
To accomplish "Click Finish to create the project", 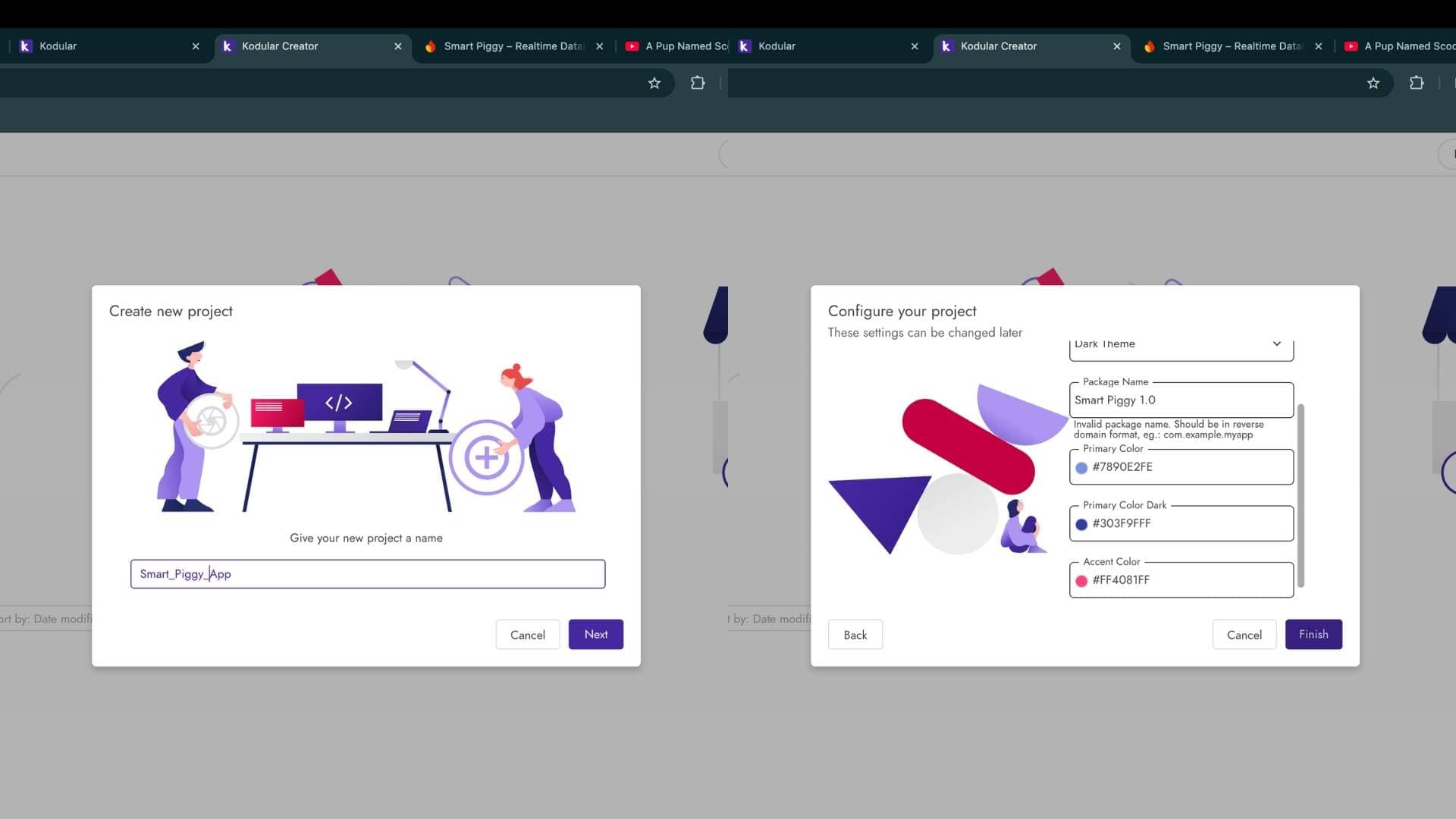I will [x=1313, y=635].
